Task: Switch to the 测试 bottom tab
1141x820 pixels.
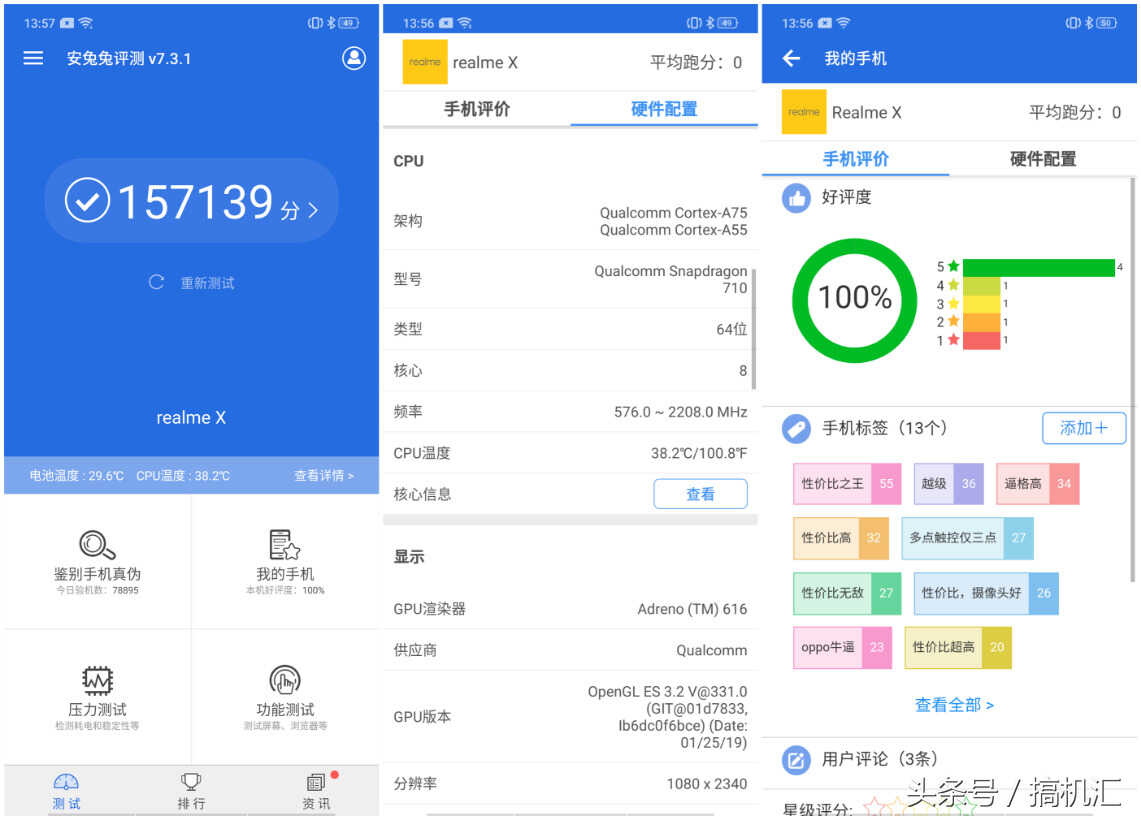Action: [x=66, y=792]
